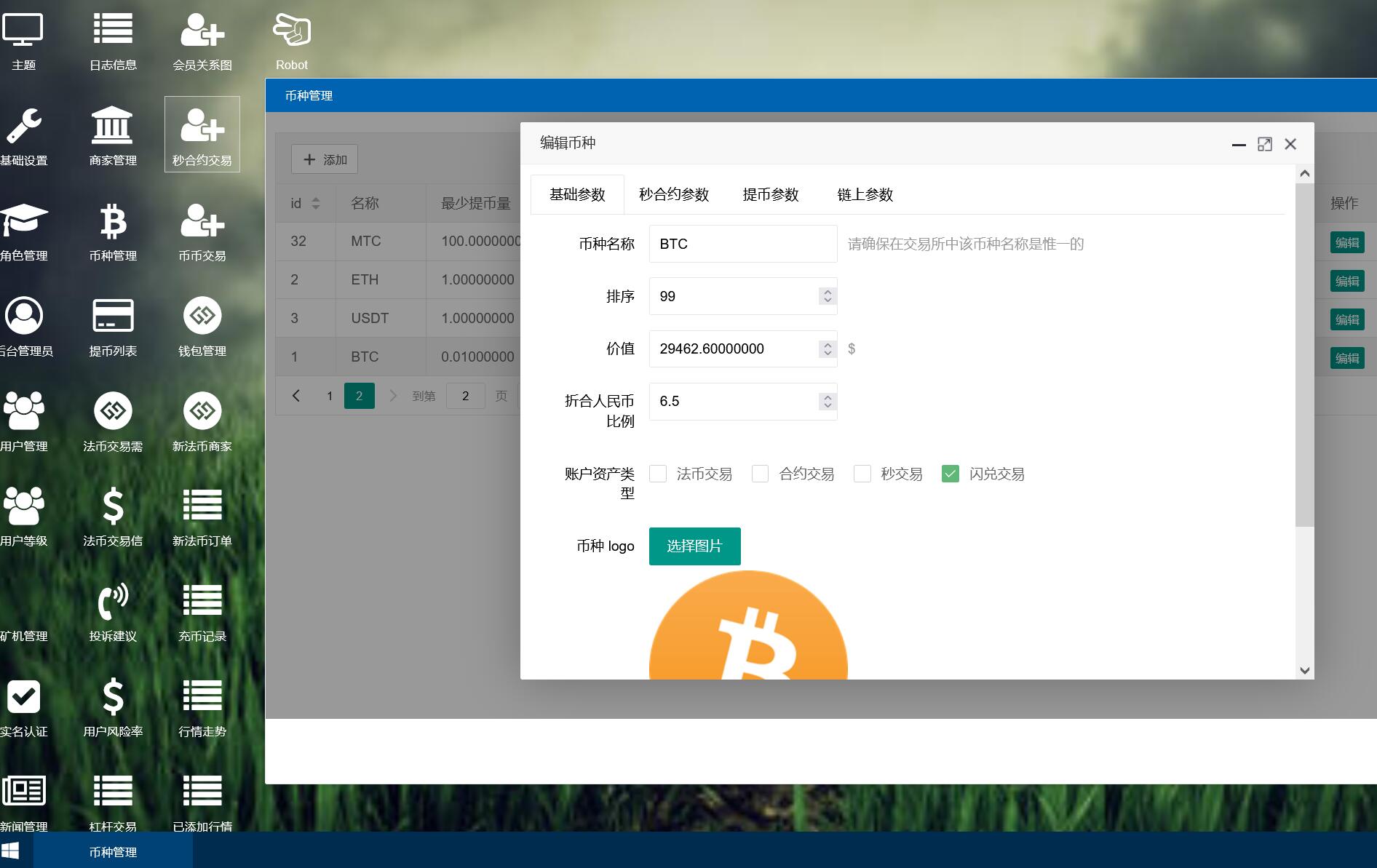Open 法币交易信 dollar icon
The width and height of the screenshot is (1377, 868).
coord(113,517)
